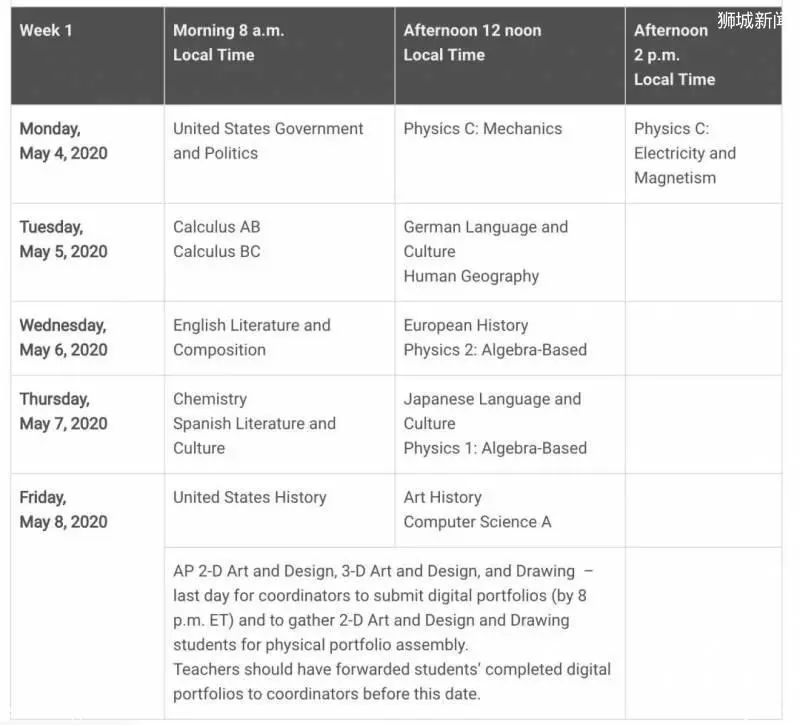
Task: Select the Human Geography entry
Action: tap(471, 276)
